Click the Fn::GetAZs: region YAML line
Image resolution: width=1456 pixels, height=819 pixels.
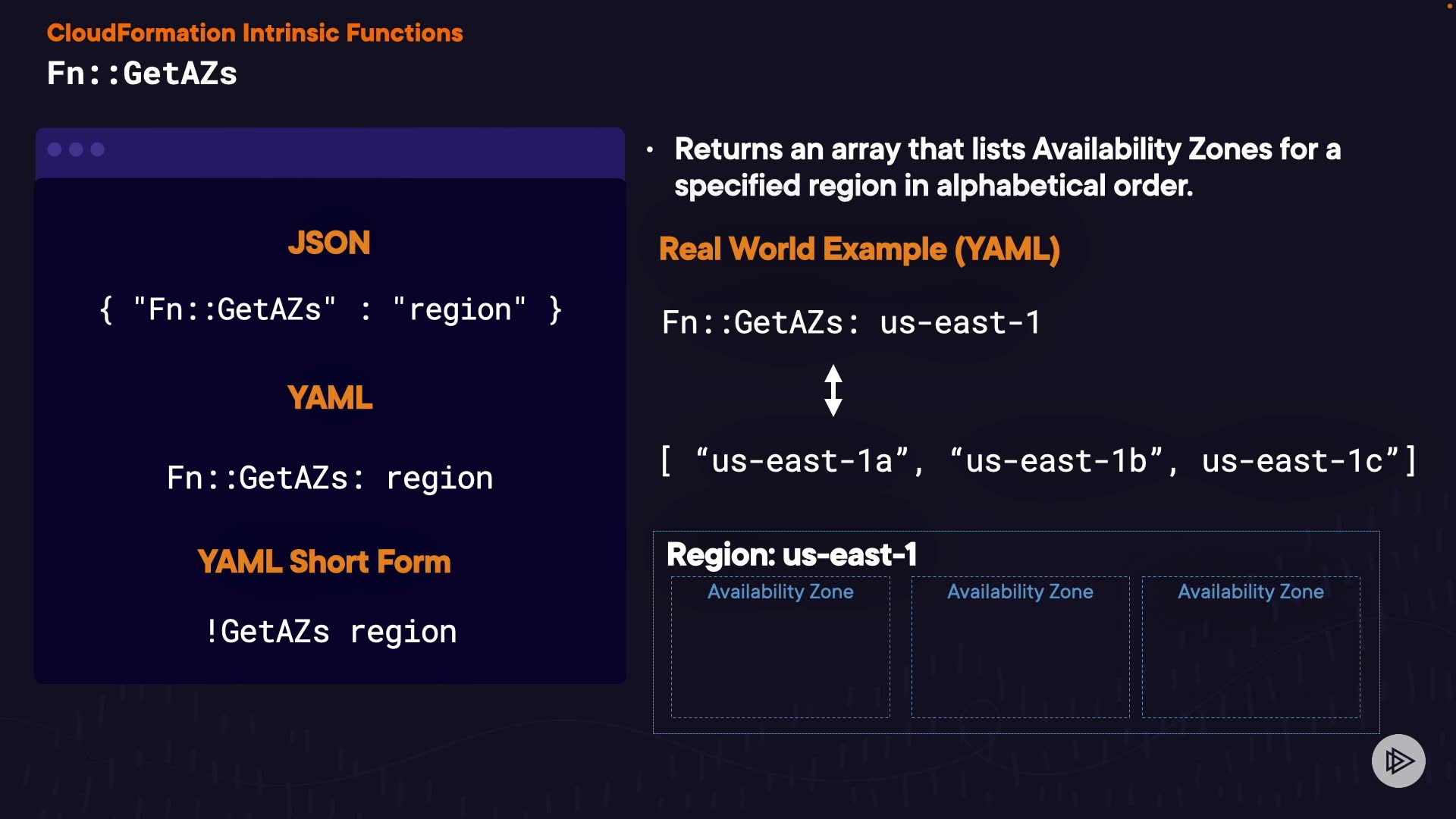pyautogui.click(x=330, y=479)
